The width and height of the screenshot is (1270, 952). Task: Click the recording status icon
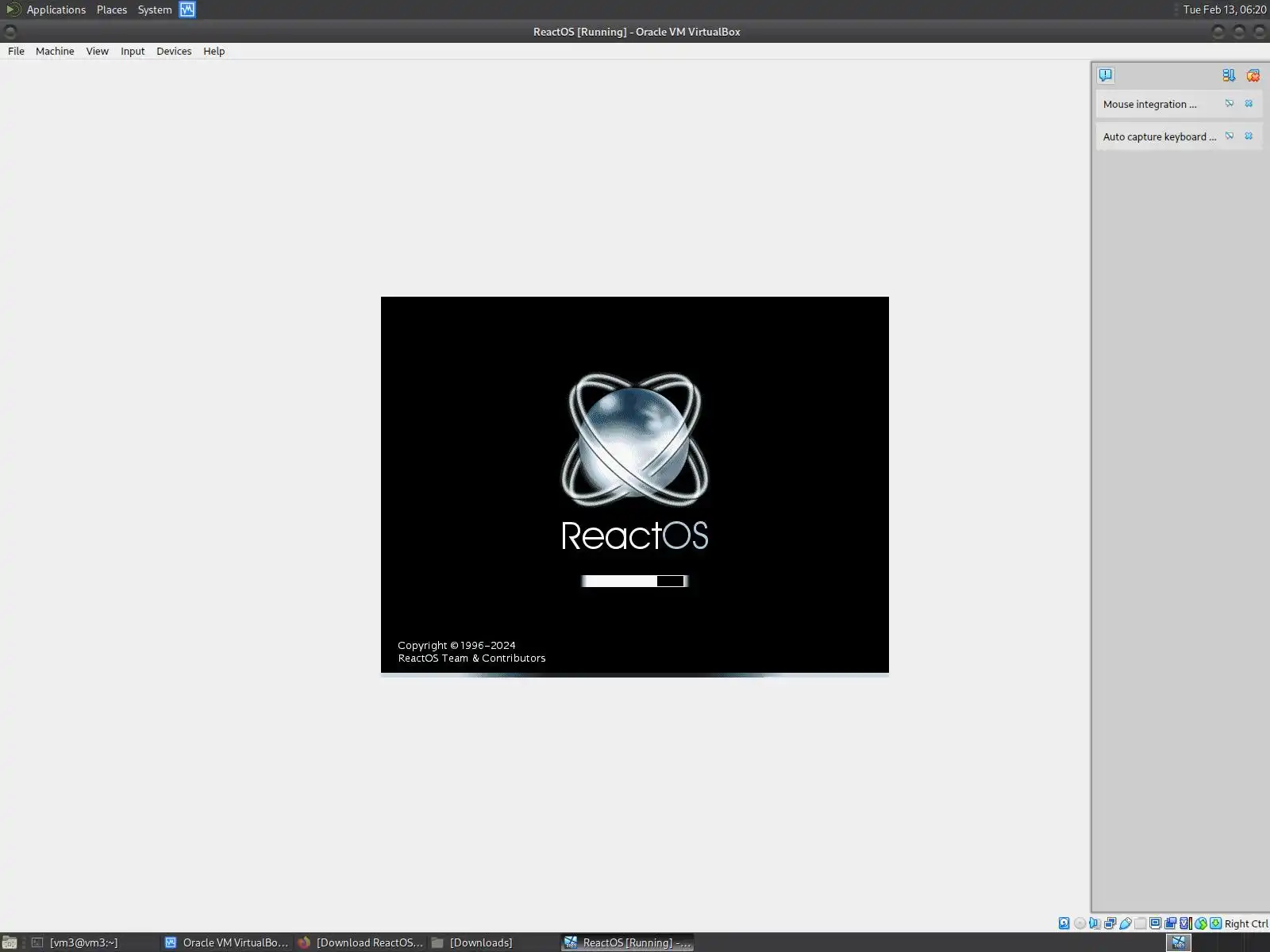(1170, 923)
